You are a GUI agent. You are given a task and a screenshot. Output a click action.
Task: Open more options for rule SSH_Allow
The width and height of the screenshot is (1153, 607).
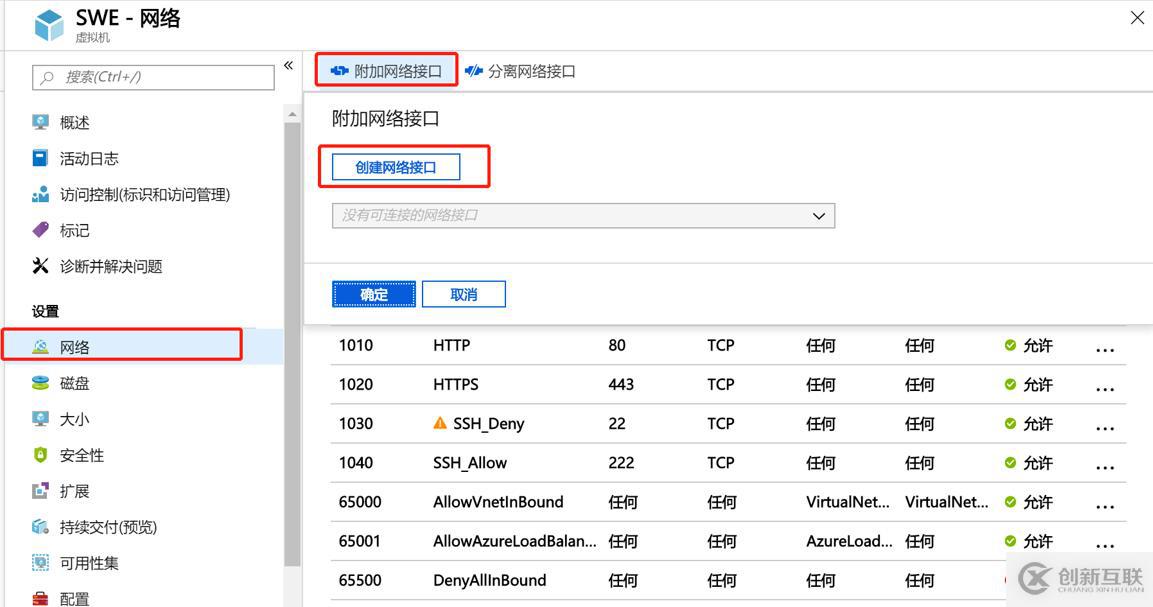[1105, 463]
